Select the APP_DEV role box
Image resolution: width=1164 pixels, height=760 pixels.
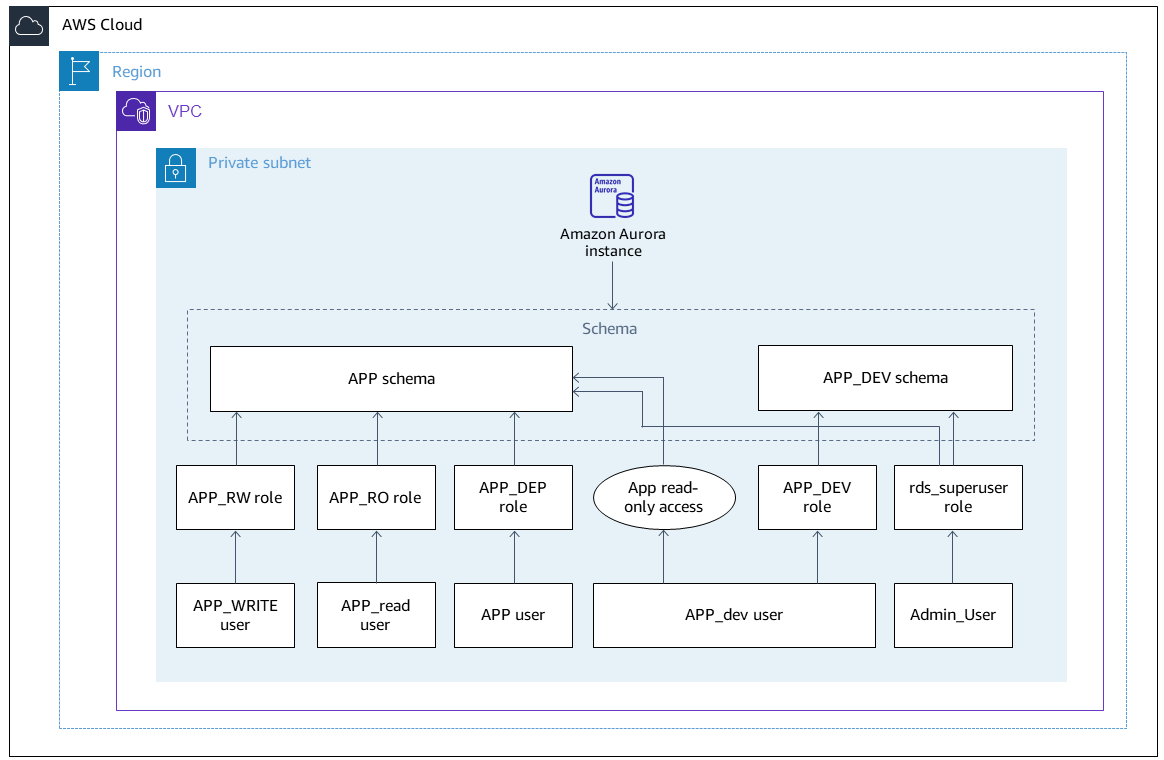(x=817, y=497)
